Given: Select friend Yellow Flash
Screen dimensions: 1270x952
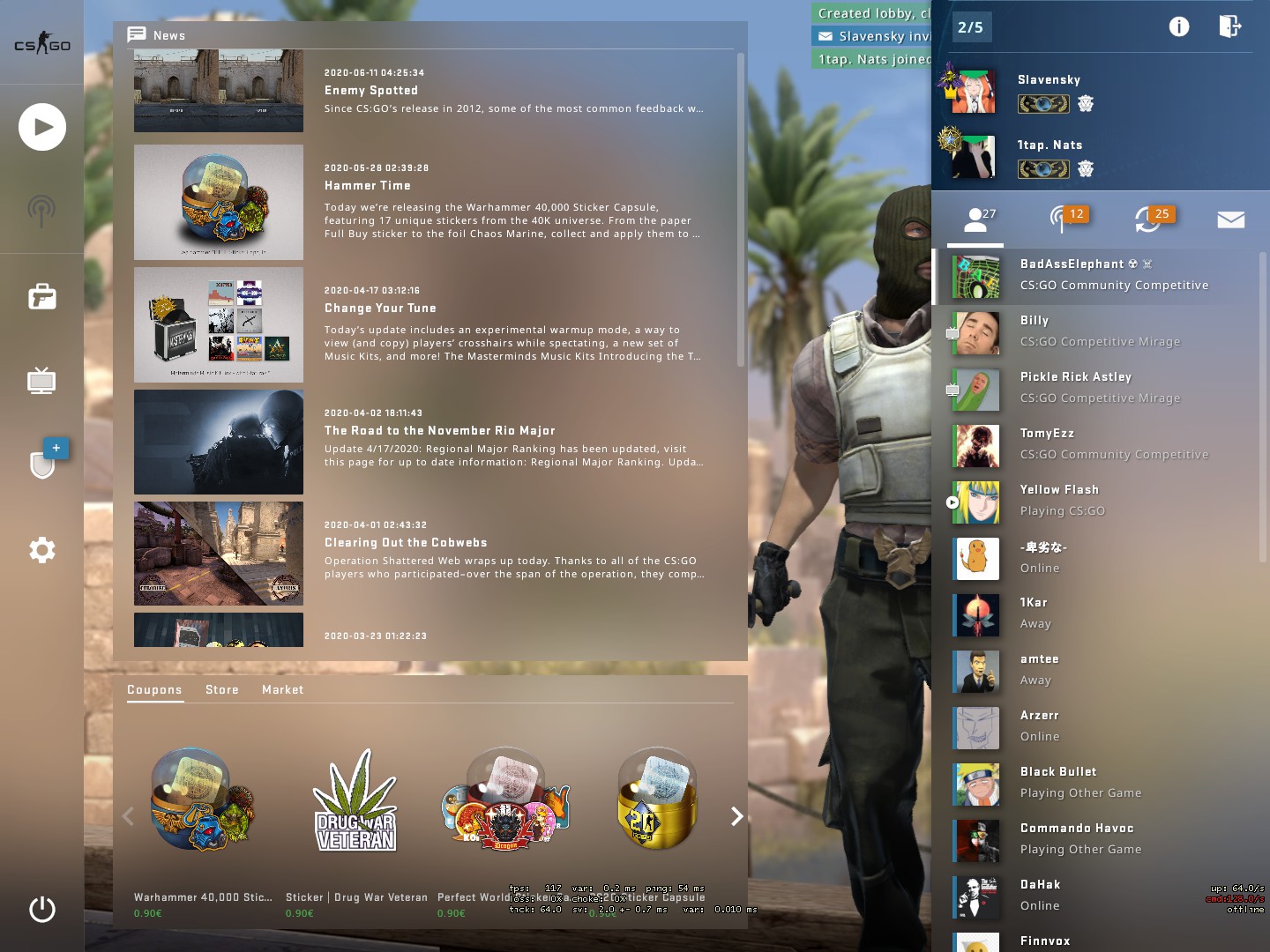Looking at the screenshot, I should [1095, 502].
